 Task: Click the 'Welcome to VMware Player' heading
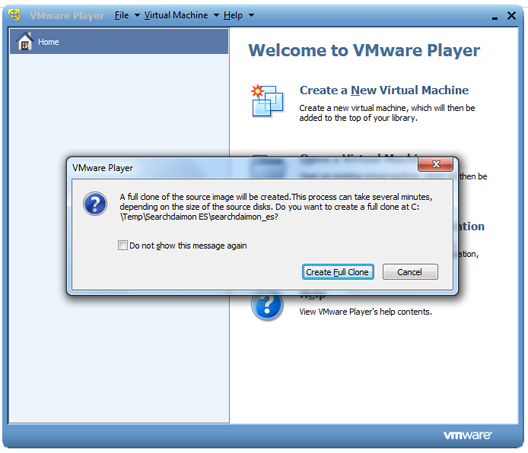(x=364, y=51)
